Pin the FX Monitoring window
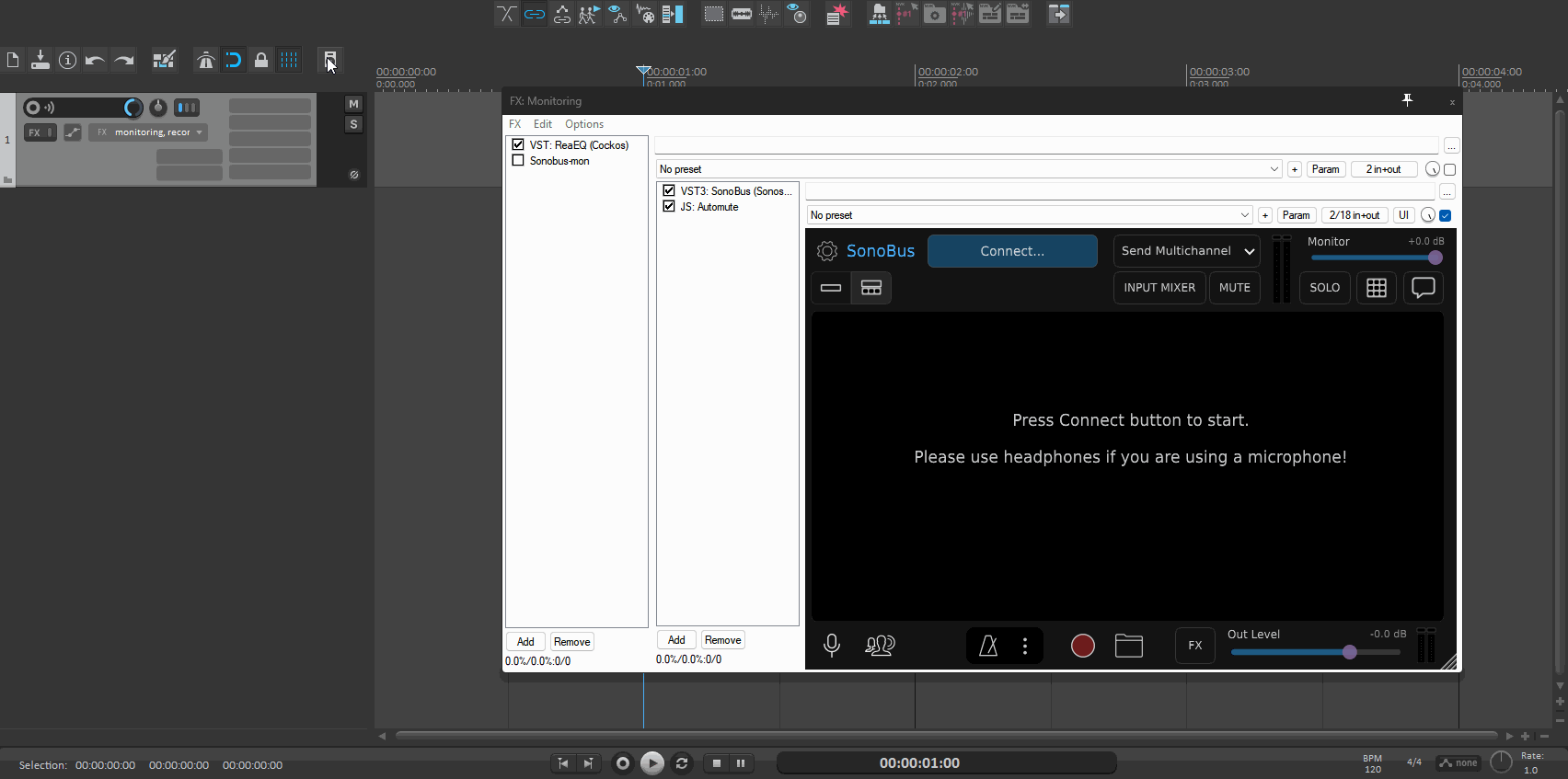The image size is (1568, 779). [x=1407, y=100]
